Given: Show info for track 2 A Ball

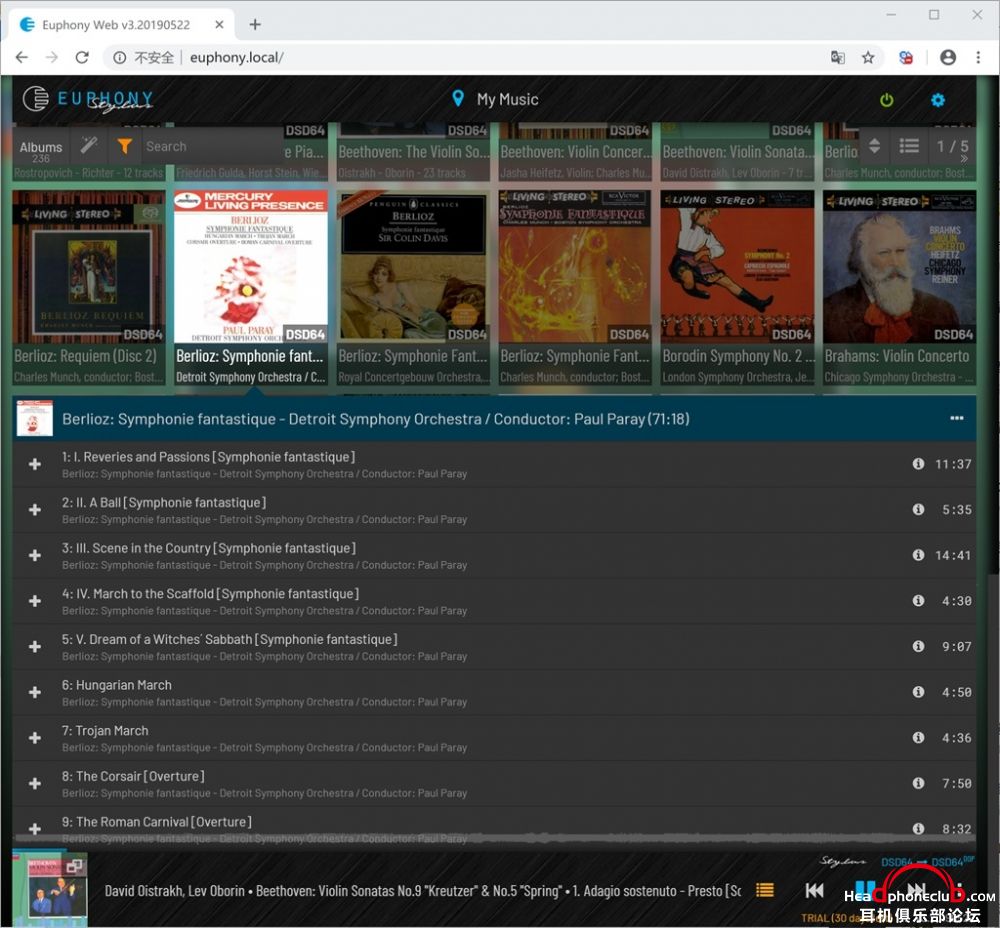Looking at the screenshot, I should pyautogui.click(x=918, y=509).
